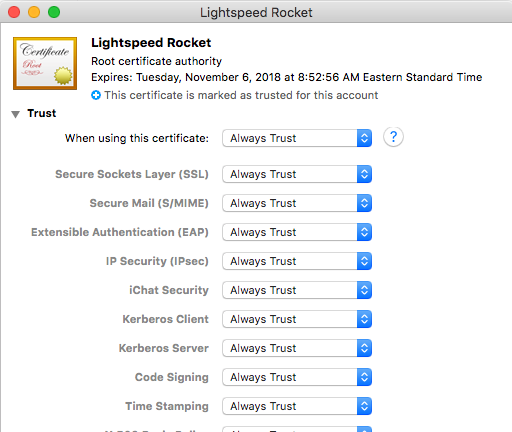The image size is (512, 432).
Task: Close the Lightspeed Rocket window
Action: click(x=14, y=12)
